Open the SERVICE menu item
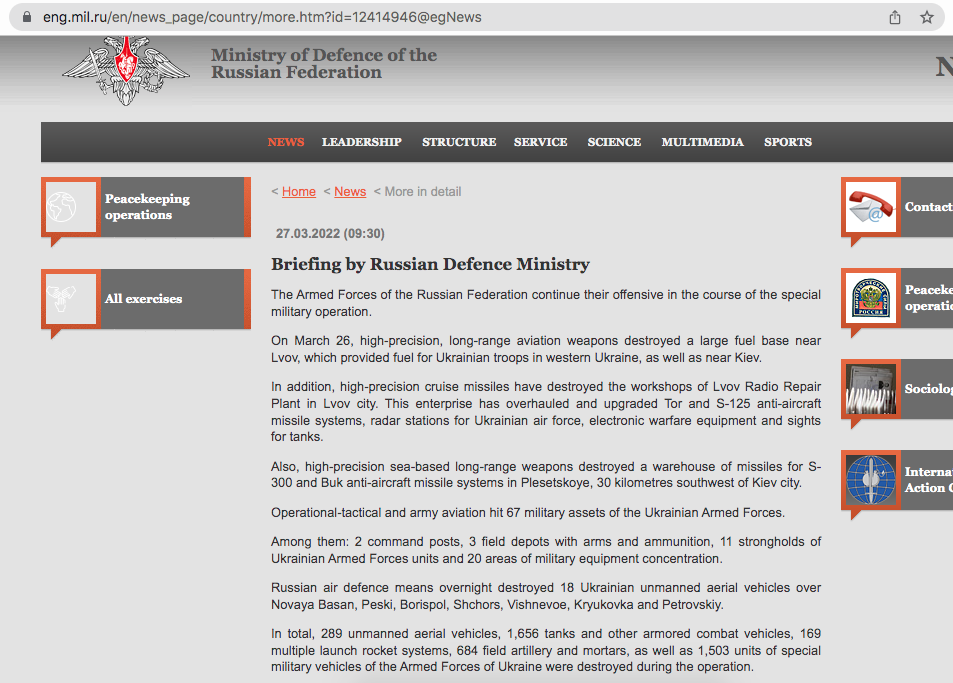This screenshot has height=683, width=953. click(x=540, y=142)
